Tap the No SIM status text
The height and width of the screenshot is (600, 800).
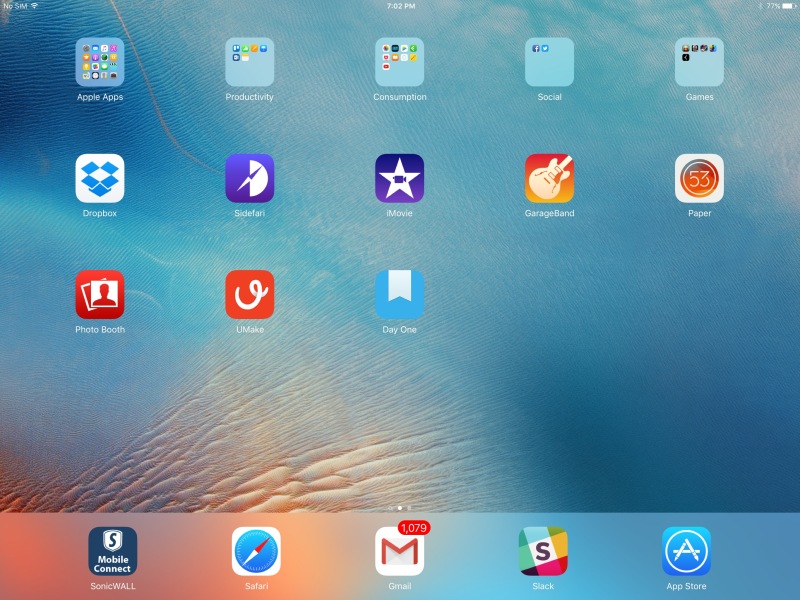[x=15, y=6]
